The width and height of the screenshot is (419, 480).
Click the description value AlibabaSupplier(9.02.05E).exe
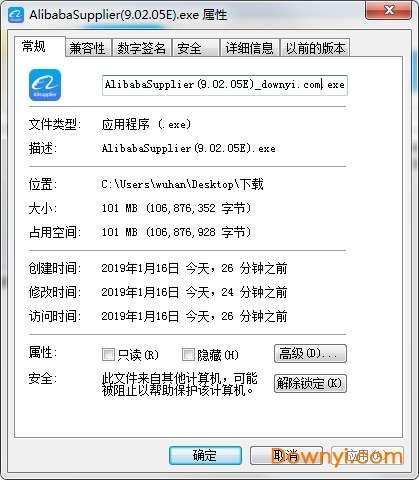click(189, 148)
